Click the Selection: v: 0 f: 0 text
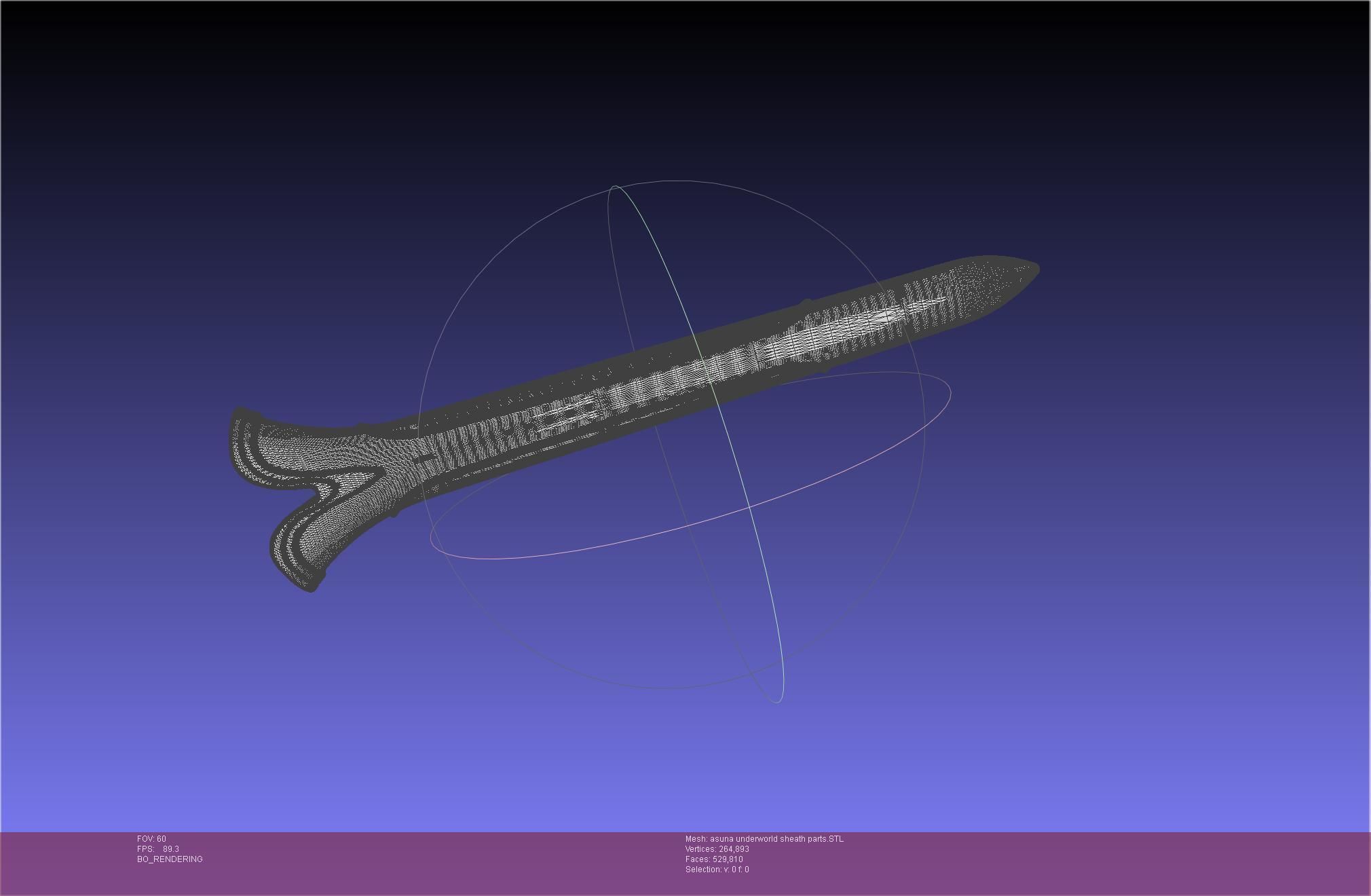Screen dimensions: 1371x896 (x=717, y=870)
